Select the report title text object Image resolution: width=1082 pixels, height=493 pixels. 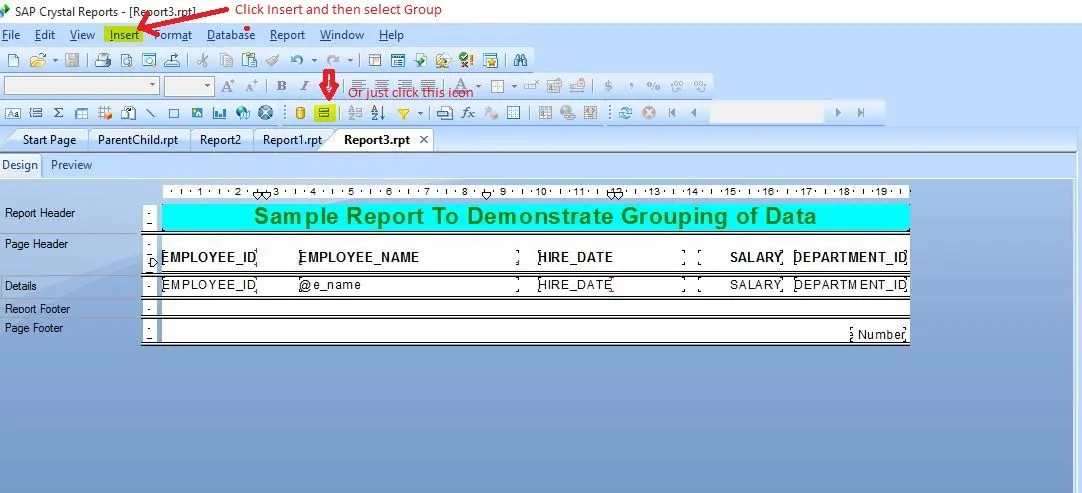[x=535, y=216]
